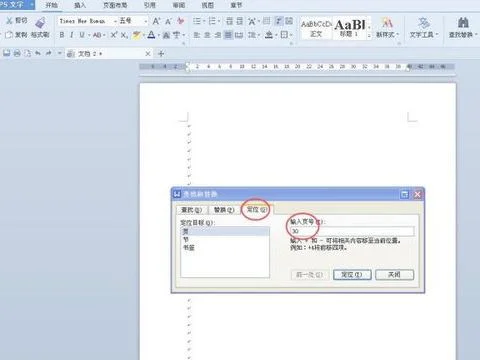Open a new document tab with plus icon
Viewport: 480px width, 360px height.
coord(161,53)
